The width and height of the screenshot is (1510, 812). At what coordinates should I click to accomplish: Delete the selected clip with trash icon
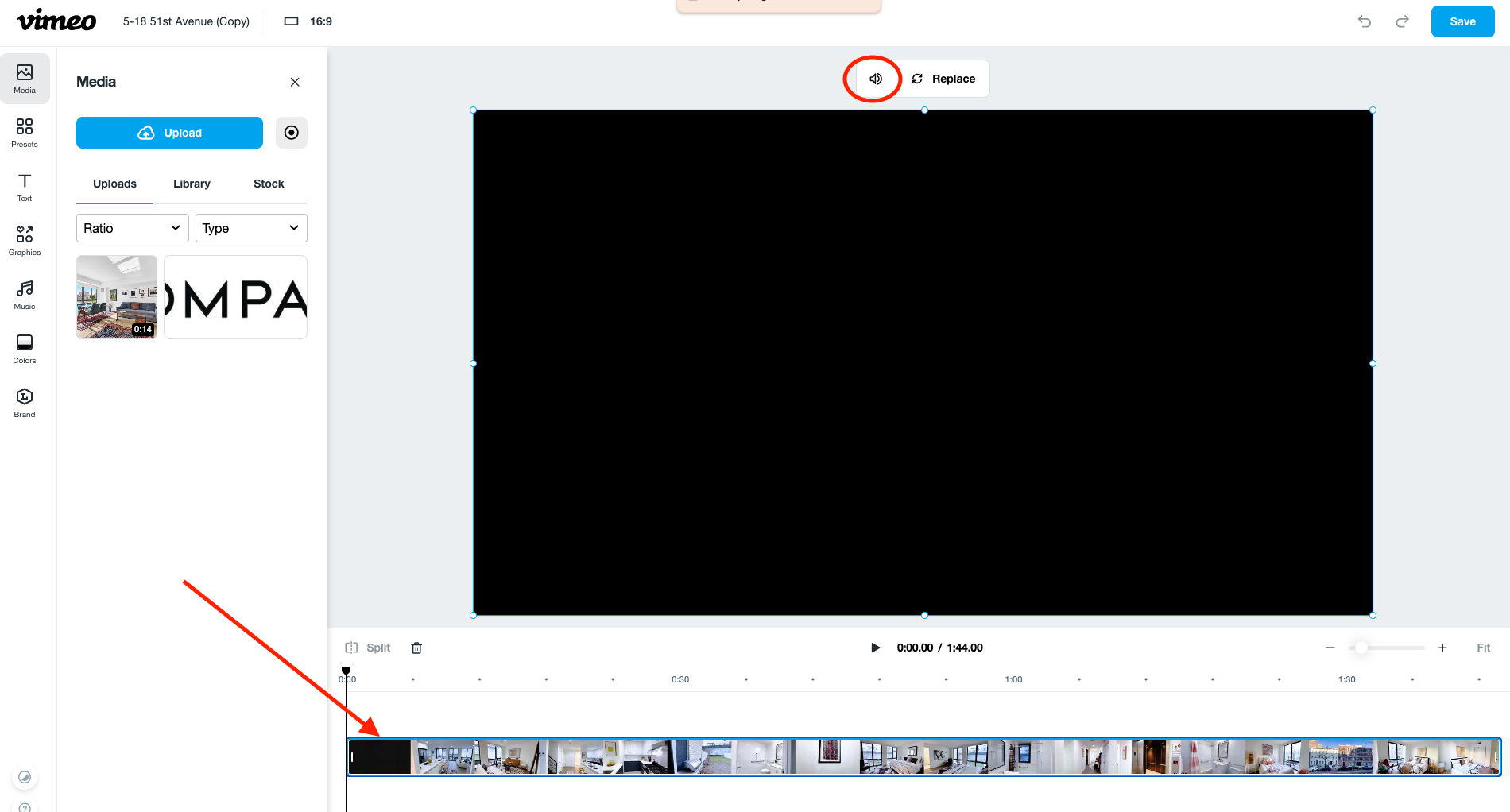[416, 648]
